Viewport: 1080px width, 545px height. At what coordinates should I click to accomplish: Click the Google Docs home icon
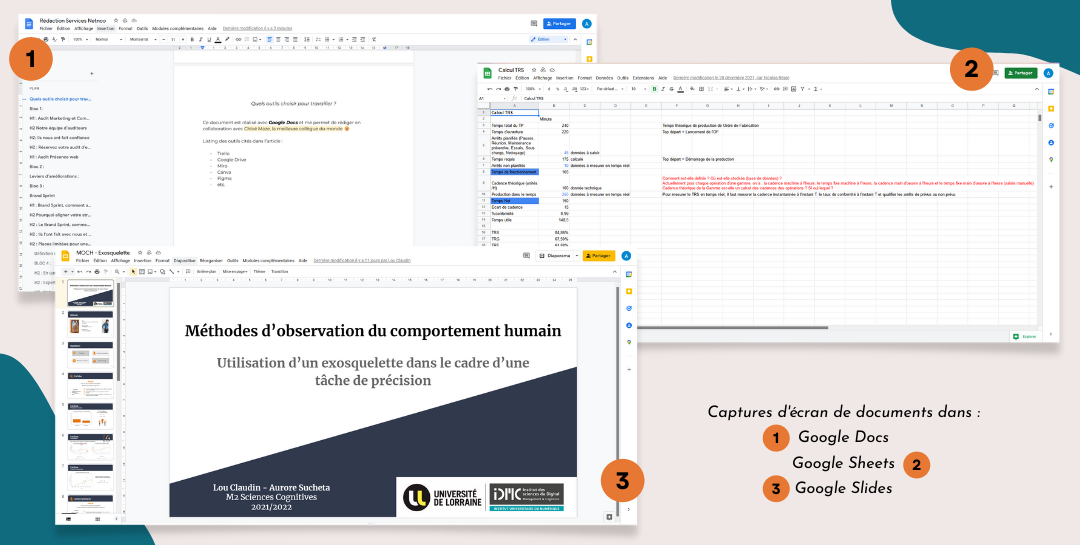(29, 23)
